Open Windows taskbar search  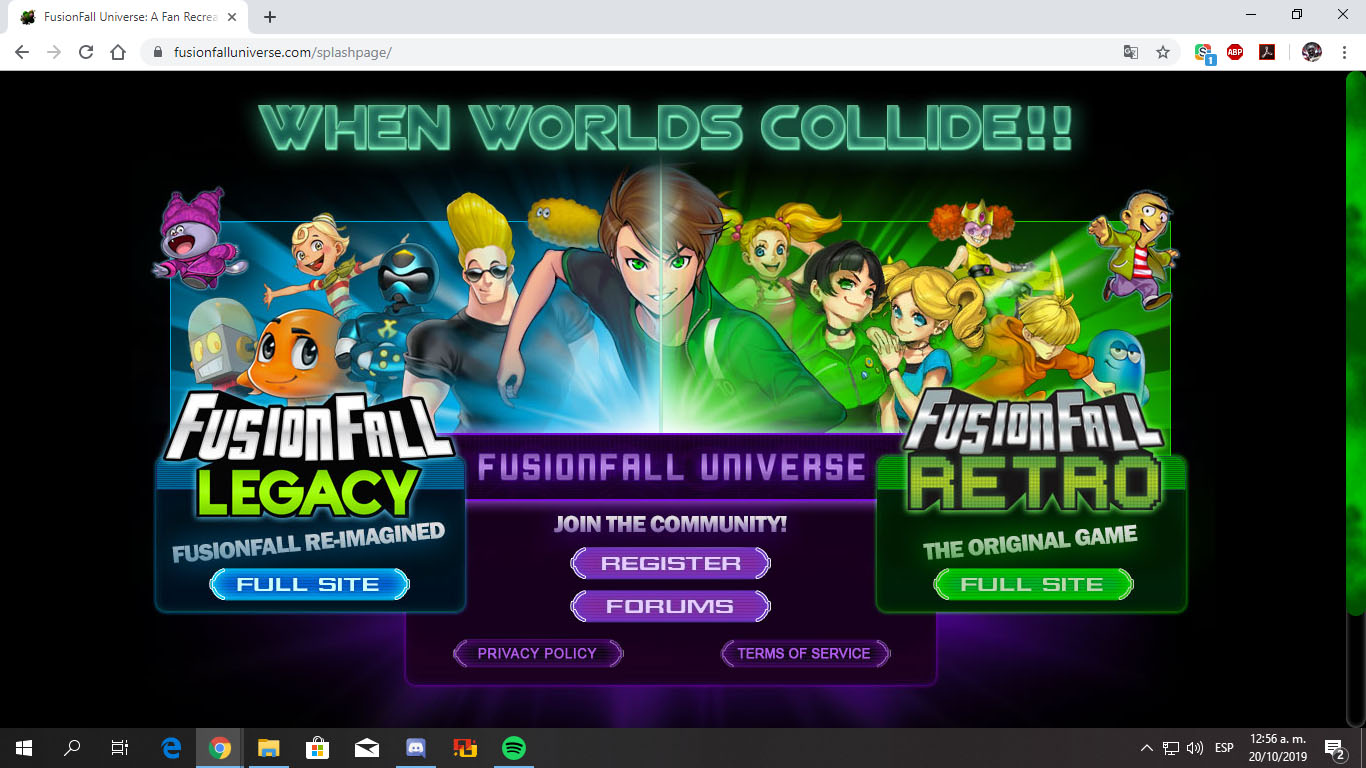[72, 748]
